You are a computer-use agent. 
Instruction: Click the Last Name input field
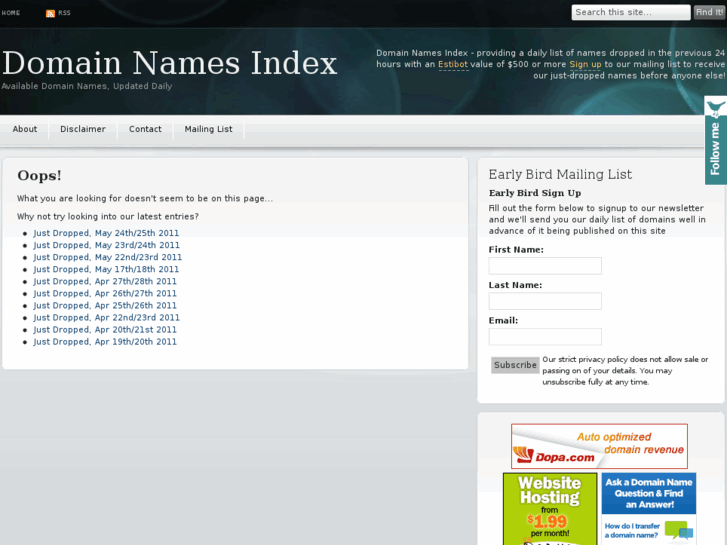tap(545, 301)
